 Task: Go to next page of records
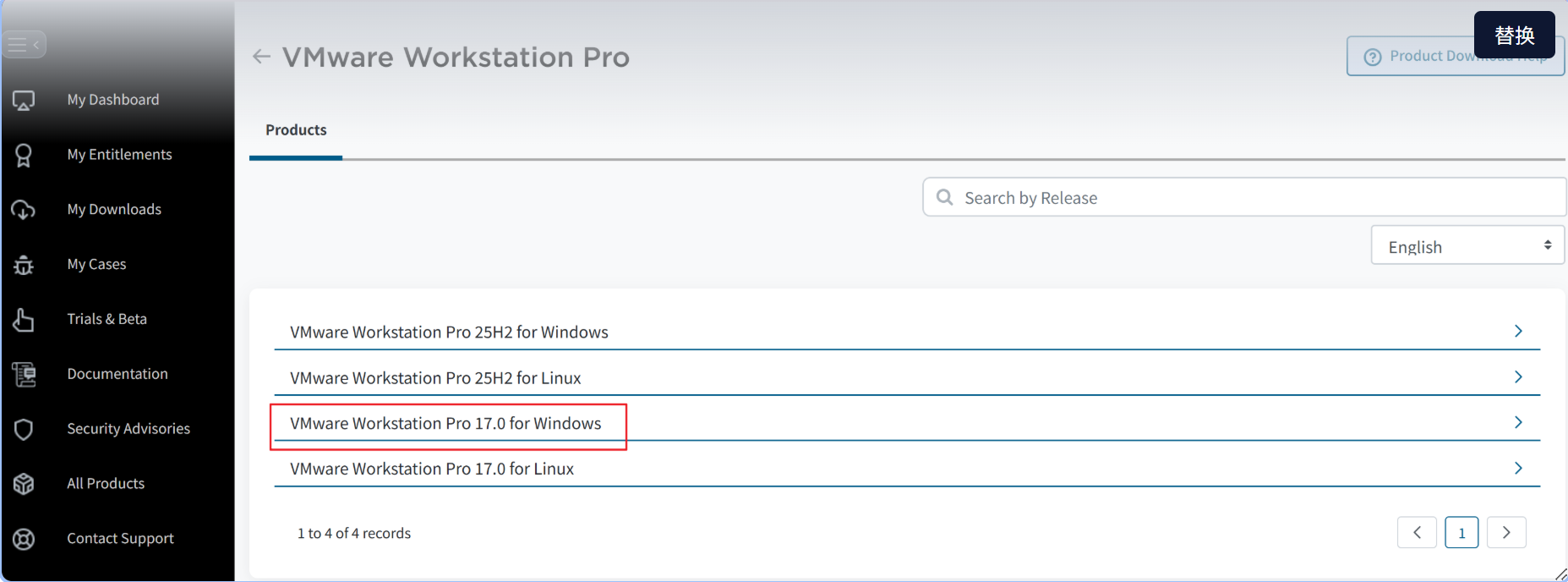[x=1505, y=533]
